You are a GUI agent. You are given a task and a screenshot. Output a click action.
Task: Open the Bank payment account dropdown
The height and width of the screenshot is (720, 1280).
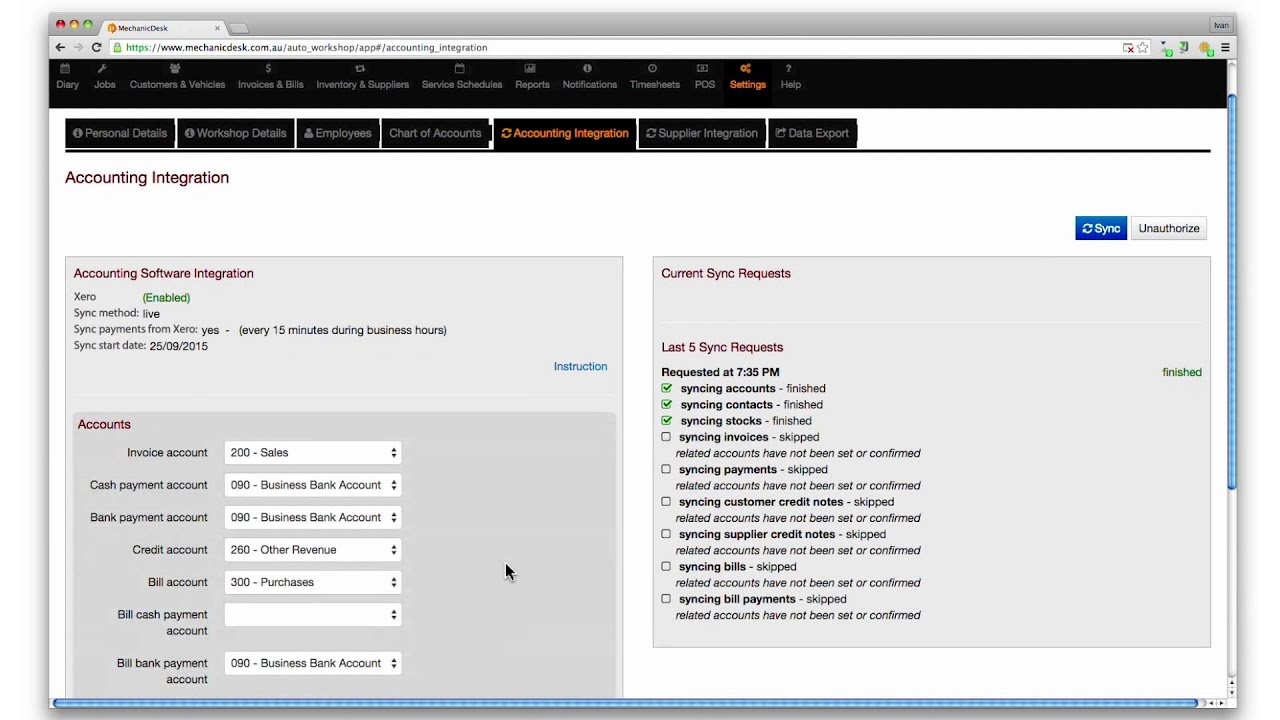pos(313,517)
